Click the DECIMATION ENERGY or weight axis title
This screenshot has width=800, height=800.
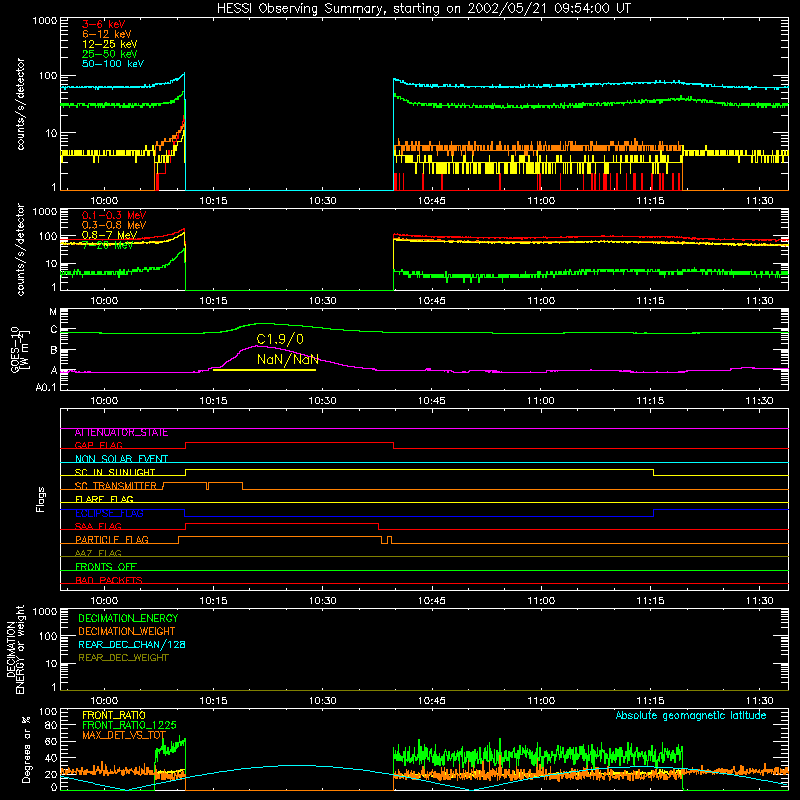tap(15, 649)
